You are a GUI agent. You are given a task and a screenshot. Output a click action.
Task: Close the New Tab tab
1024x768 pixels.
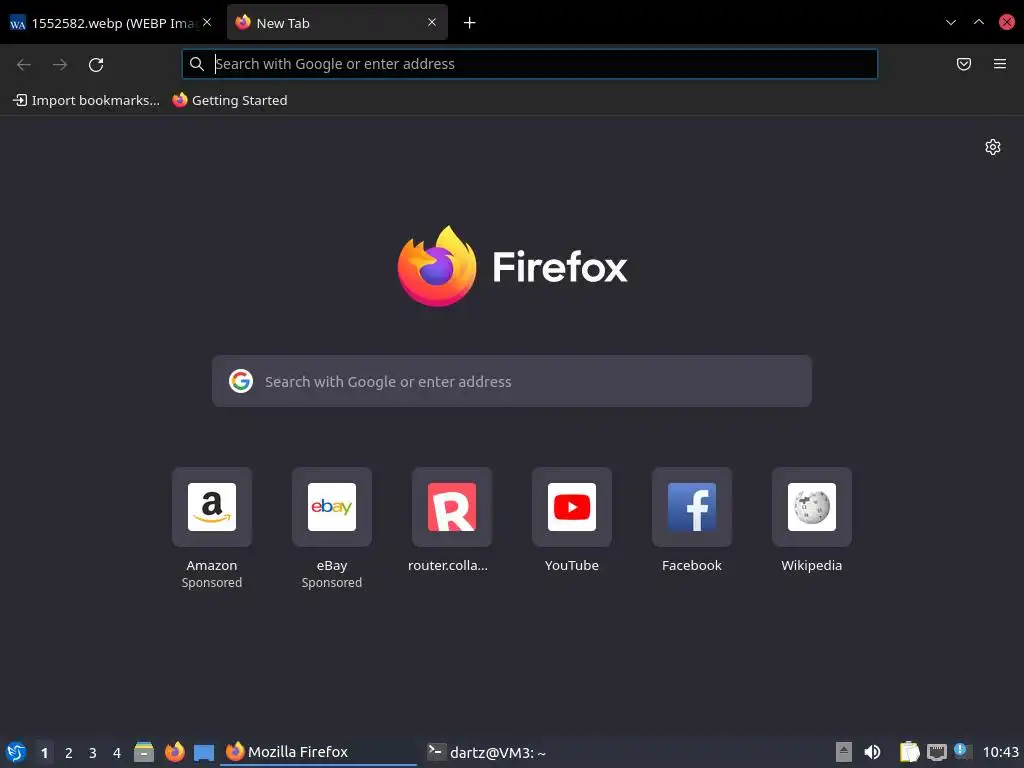pos(432,22)
